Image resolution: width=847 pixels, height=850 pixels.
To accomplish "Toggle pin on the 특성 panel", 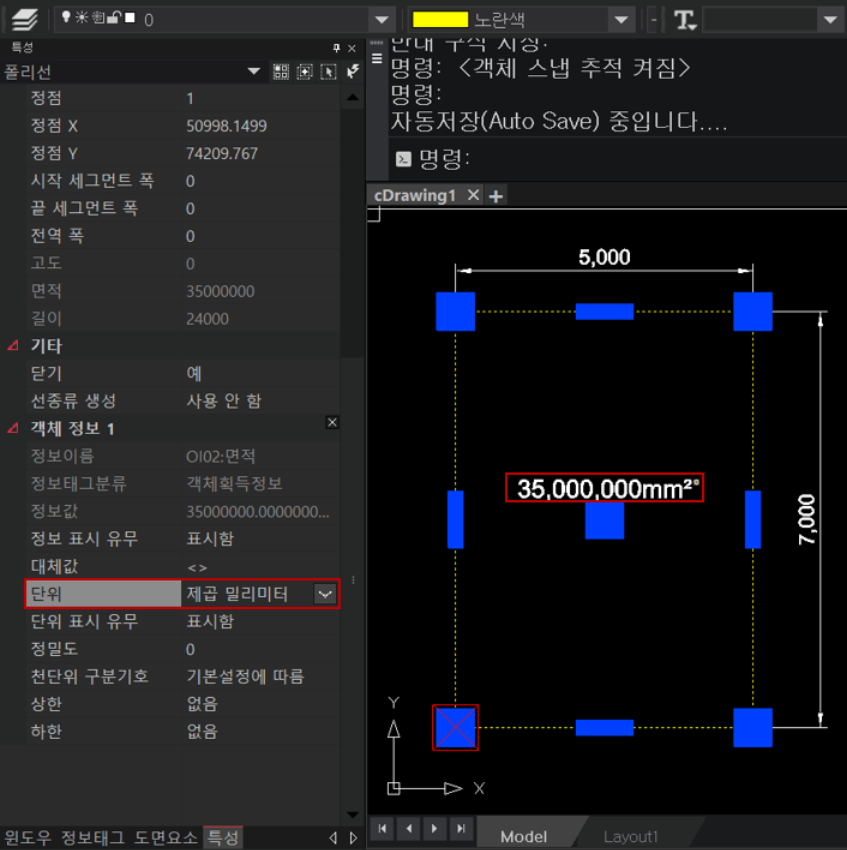I will point(337,48).
